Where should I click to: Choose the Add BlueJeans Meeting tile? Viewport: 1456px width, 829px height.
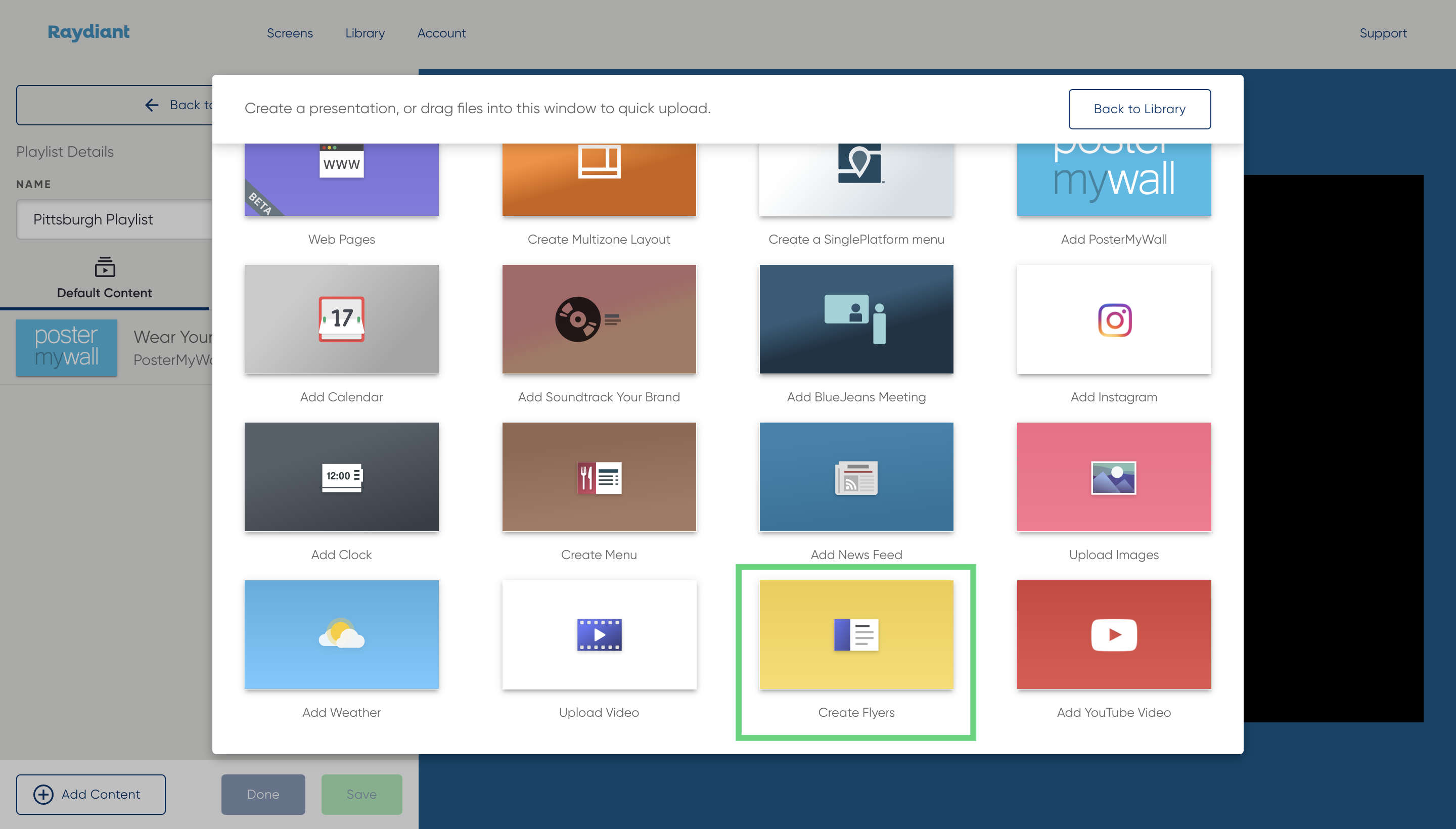(x=856, y=319)
